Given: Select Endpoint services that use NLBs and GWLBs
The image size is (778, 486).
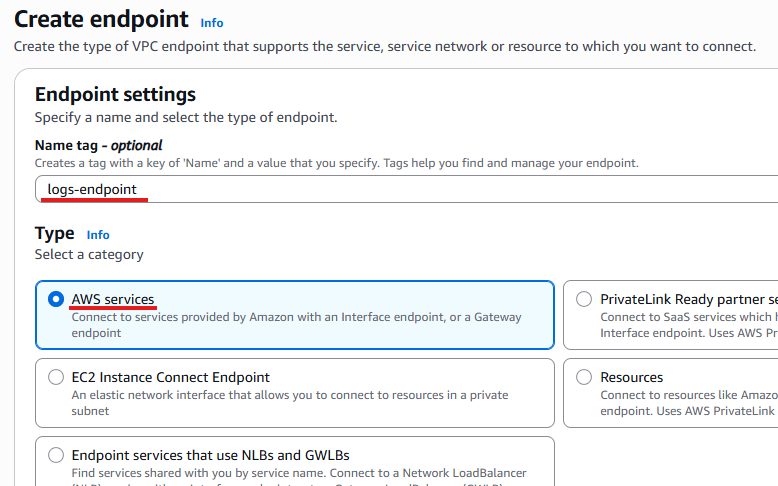Looking at the screenshot, I should click(x=56, y=456).
